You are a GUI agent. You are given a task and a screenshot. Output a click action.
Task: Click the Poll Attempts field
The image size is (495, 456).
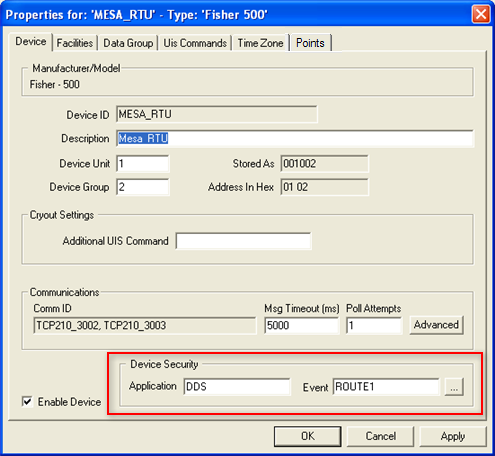[374, 325]
